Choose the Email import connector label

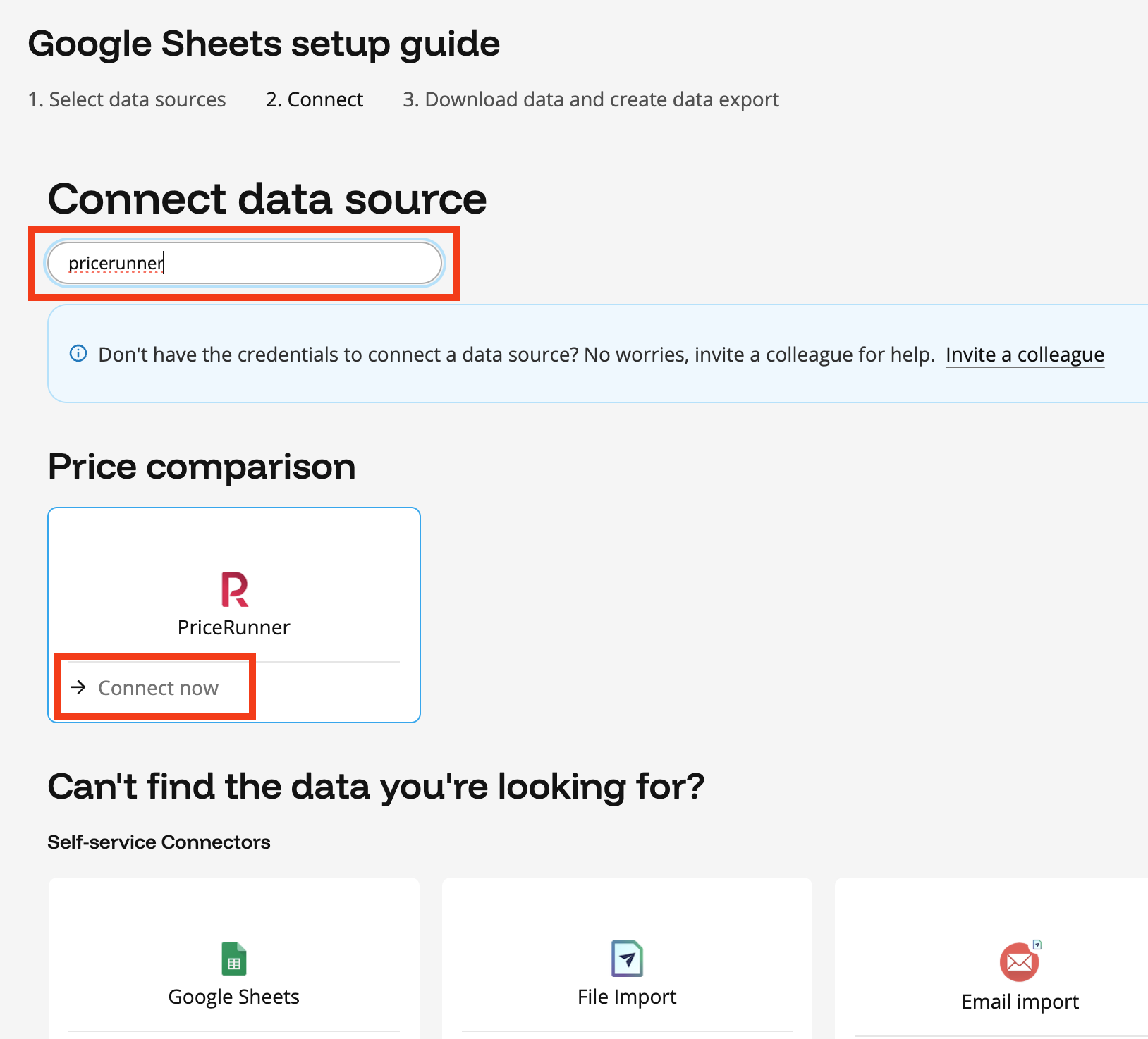point(1020,1002)
